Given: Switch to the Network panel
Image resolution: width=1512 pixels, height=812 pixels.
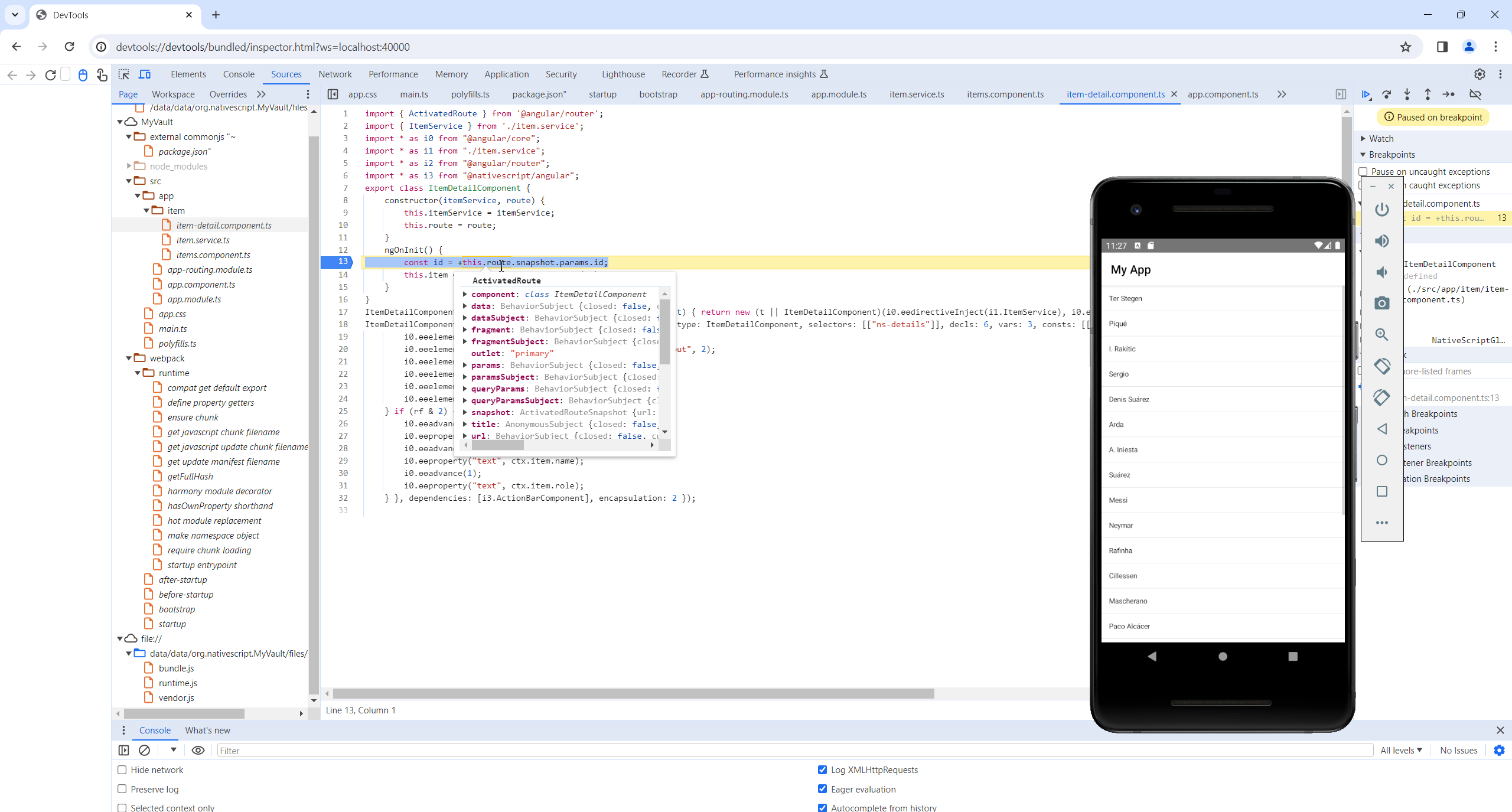Looking at the screenshot, I should pyautogui.click(x=335, y=74).
